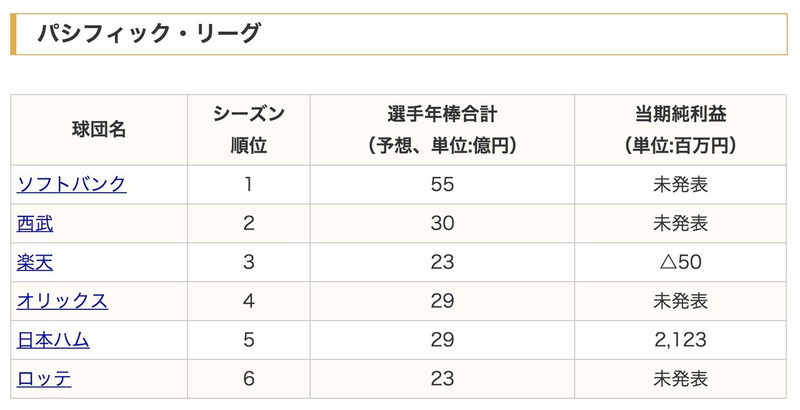Screen dimensions: 800x410
Task: Open the オリックス team page link
Action: click(62, 301)
